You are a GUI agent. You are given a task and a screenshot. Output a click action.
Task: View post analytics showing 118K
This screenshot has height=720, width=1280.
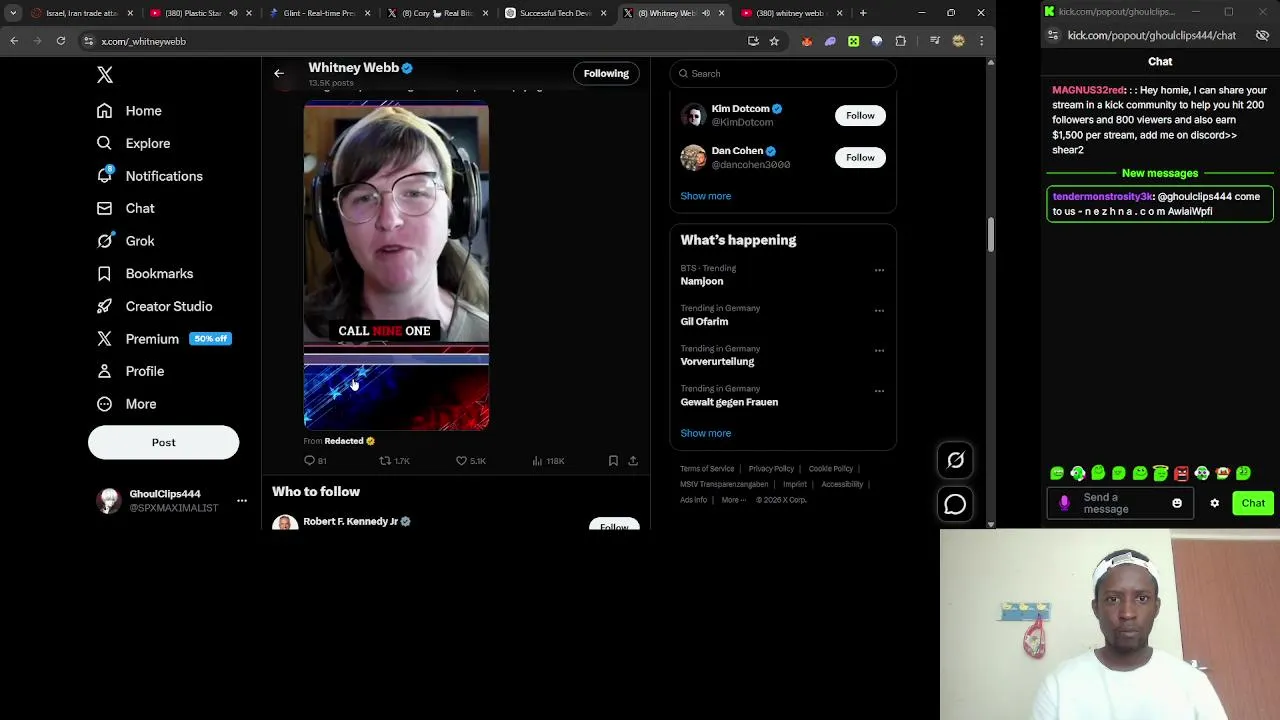click(548, 461)
